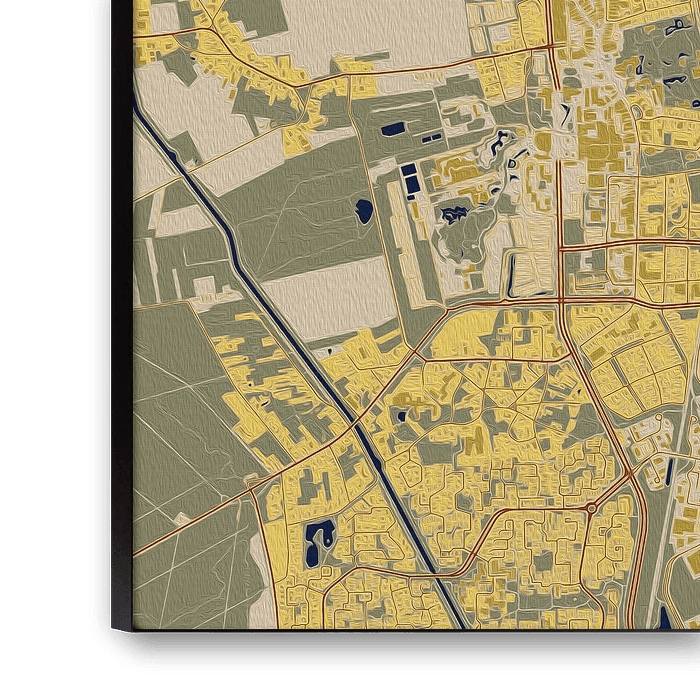Click the small blue rectangle basin near top
Image resolution: width=700 pixels, height=700 pixels.
tap(393, 129)
